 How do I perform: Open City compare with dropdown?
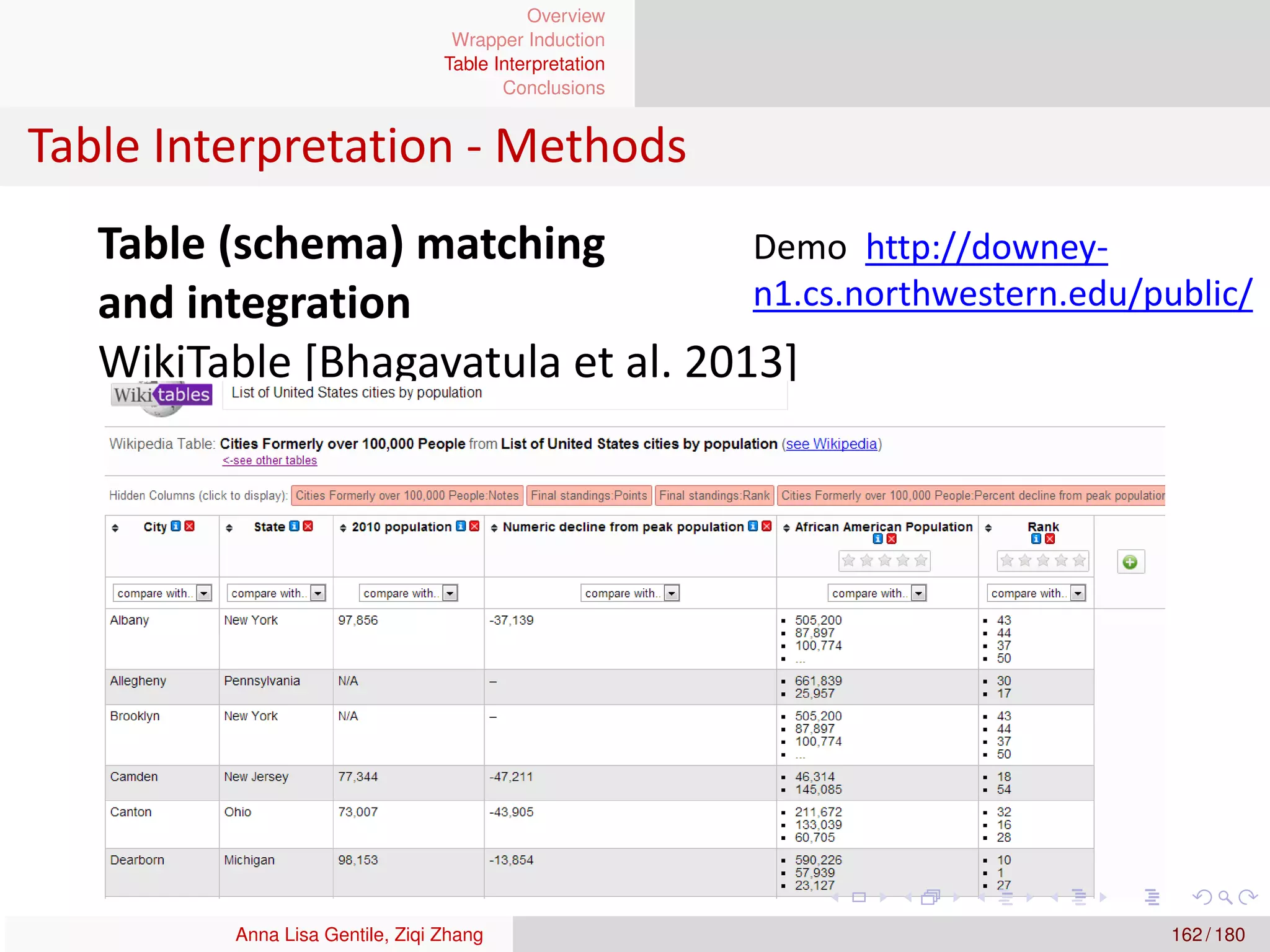tap(162, 593)
